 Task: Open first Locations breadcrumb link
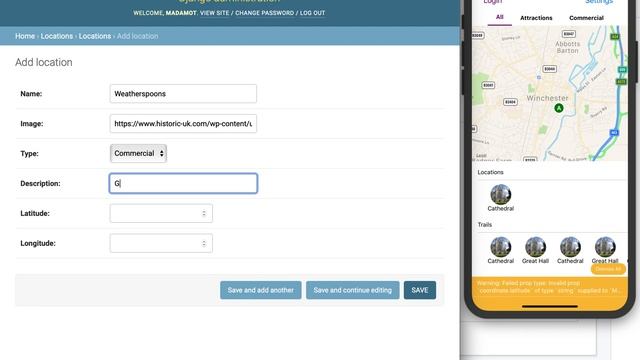click(57, 36)
